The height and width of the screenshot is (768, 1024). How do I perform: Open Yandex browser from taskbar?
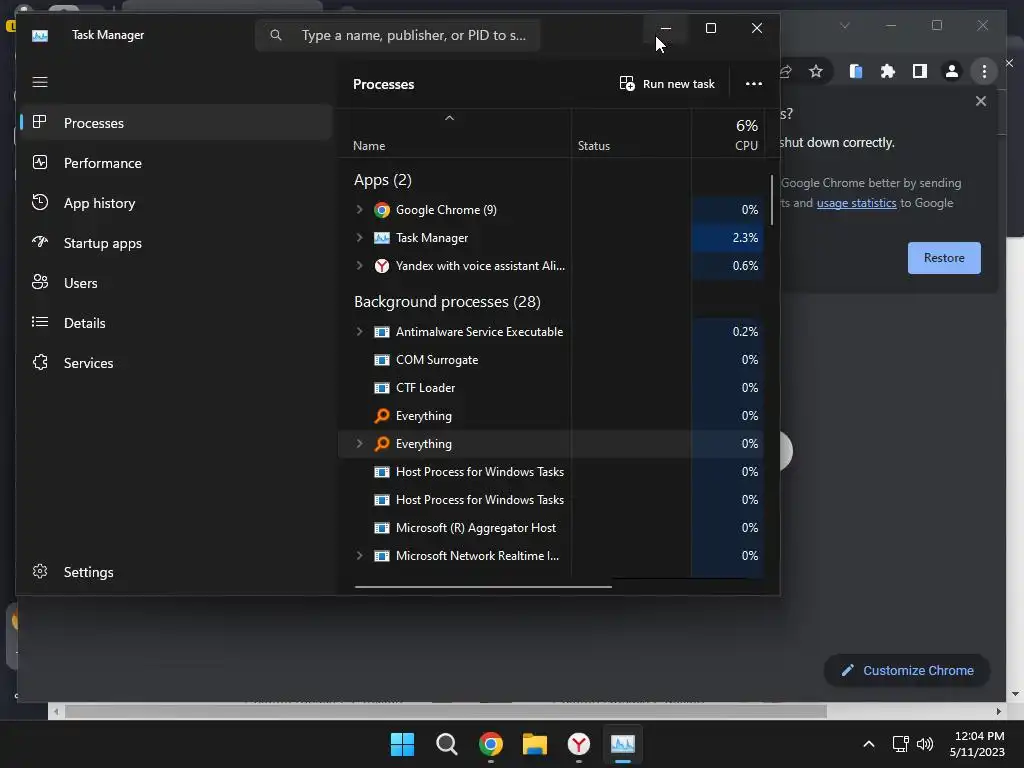pyautogui.click(x=579, y=744)
